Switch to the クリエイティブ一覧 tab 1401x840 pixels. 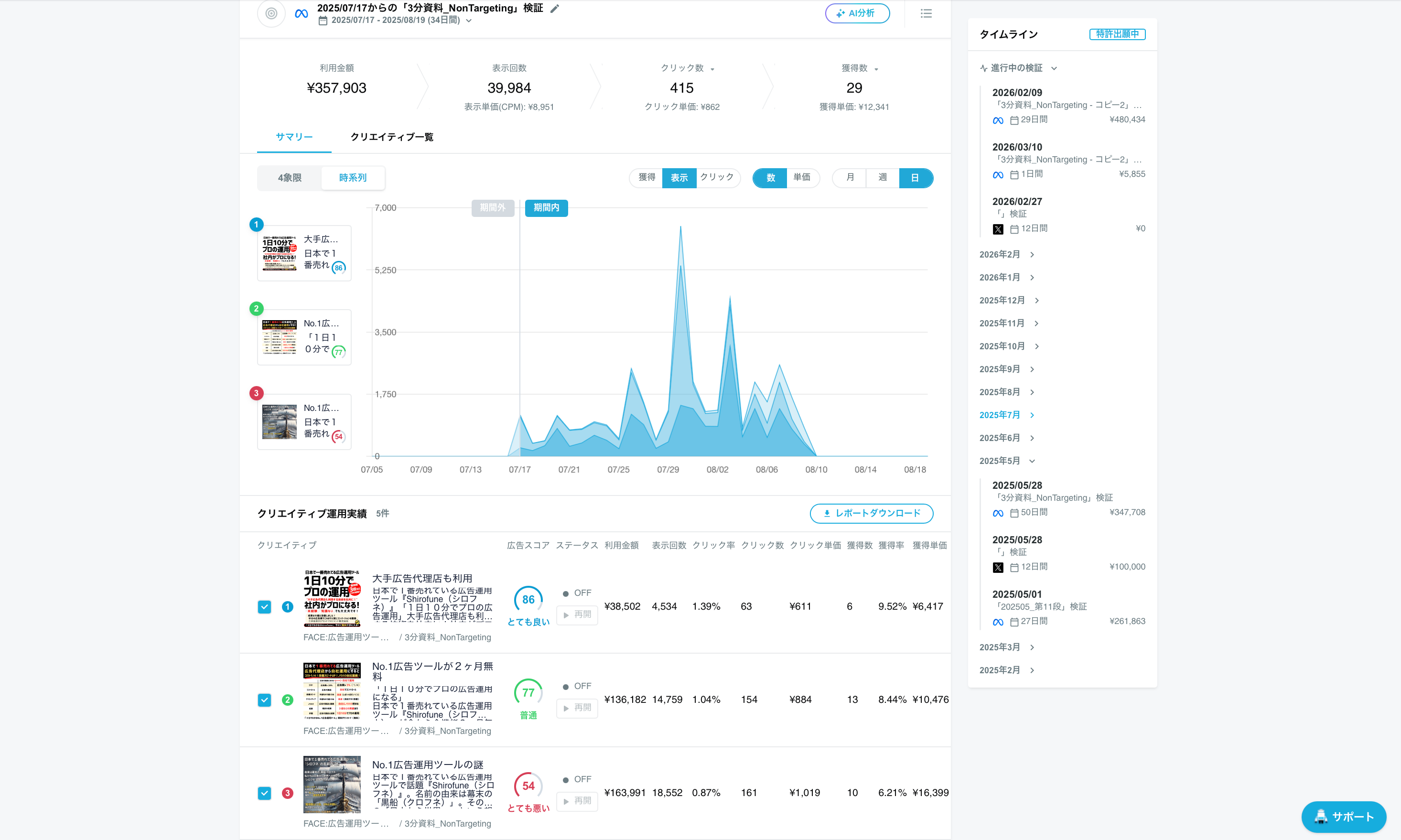[x=392, y=137]
